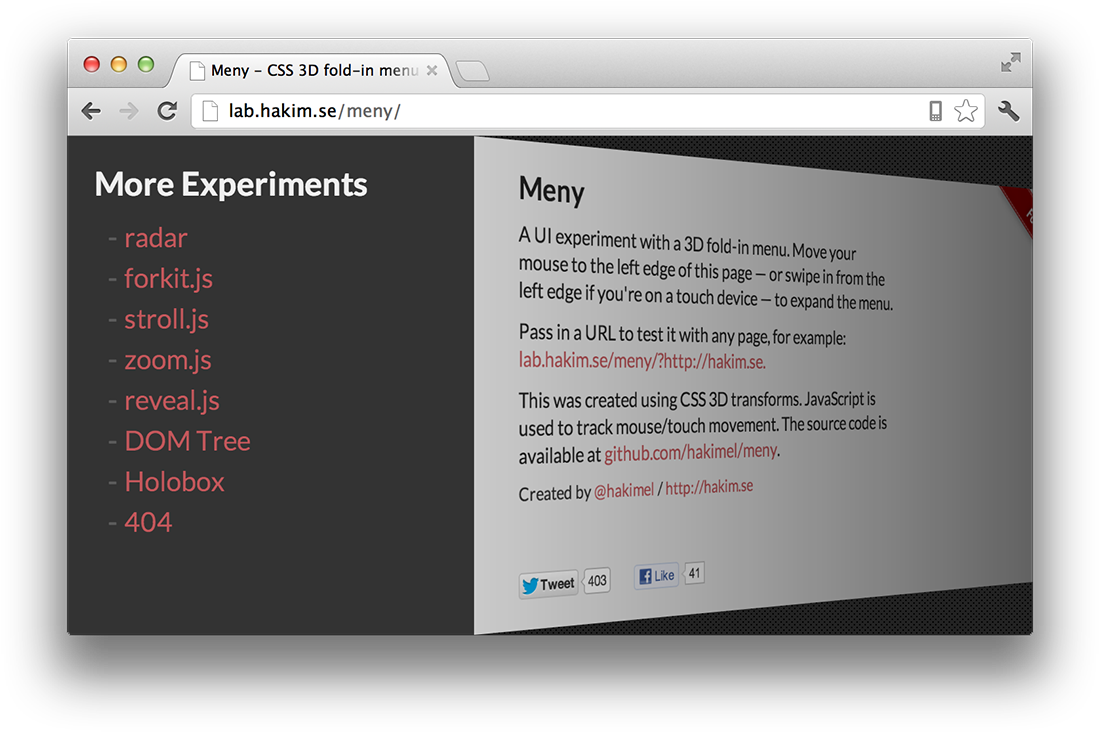The image size is (1099, 732).
Task: Click the page icon in the address bar
Action: coord(207,110)
